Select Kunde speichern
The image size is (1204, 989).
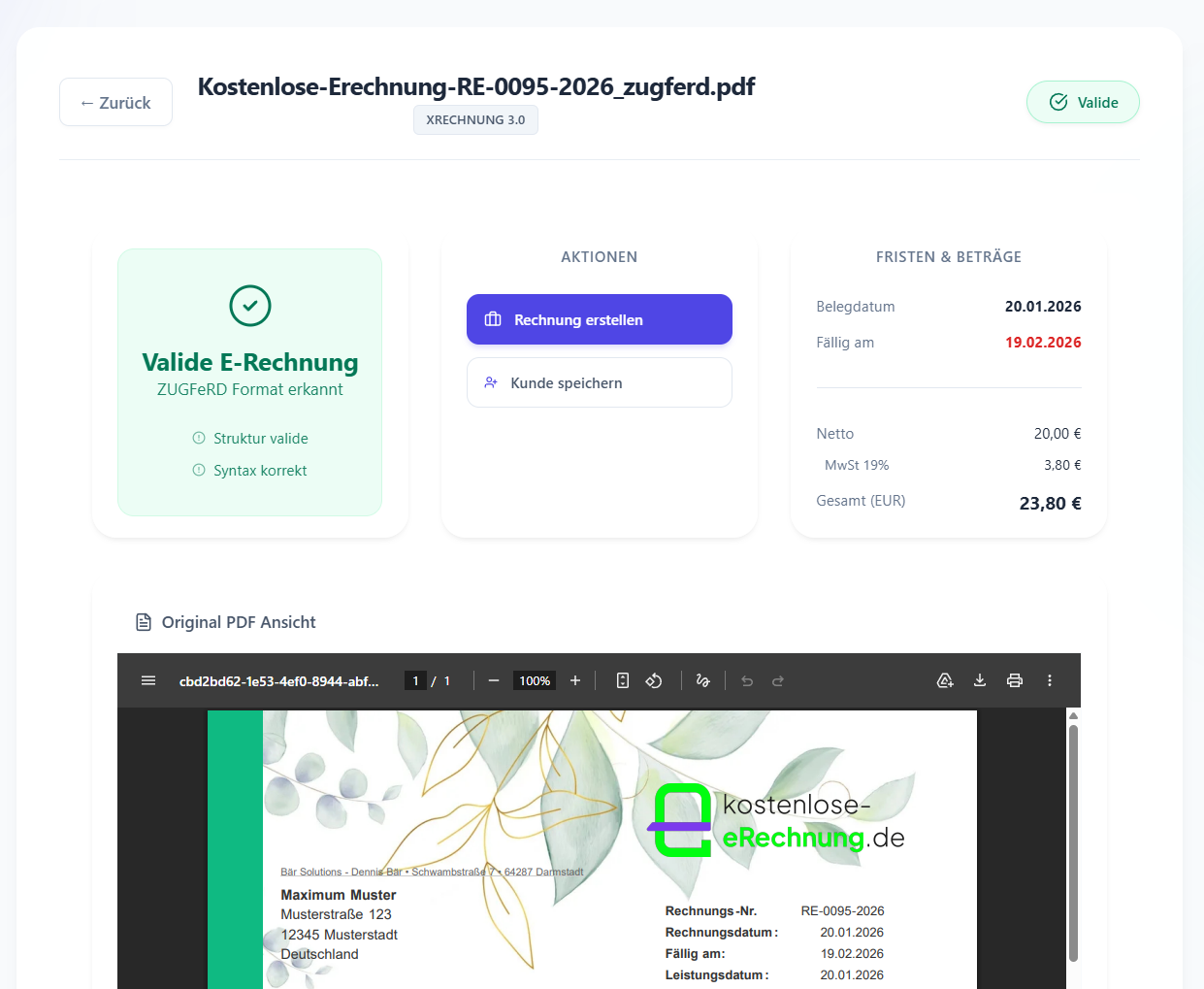click(599, 382)
